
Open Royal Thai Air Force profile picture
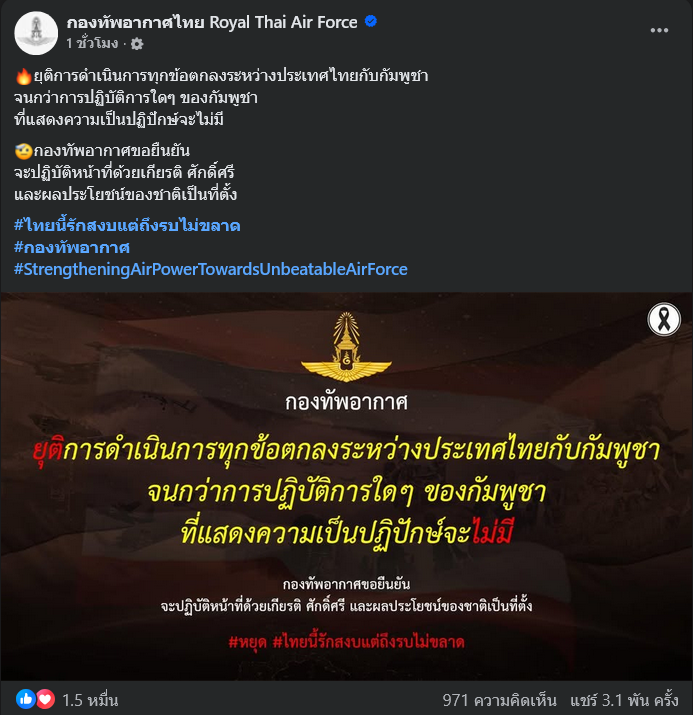[x=36, y=33]
